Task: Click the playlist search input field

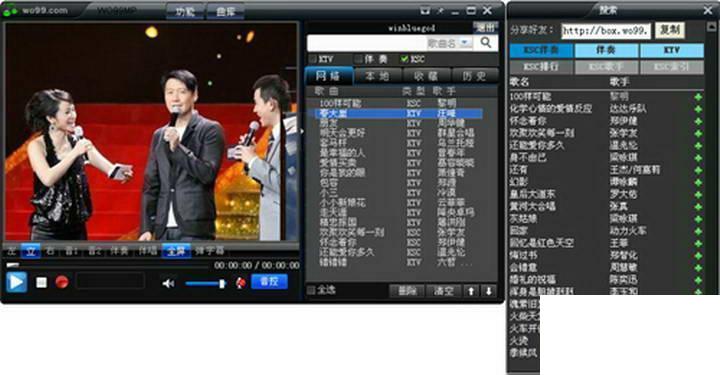Action: (x=367, y=43)
